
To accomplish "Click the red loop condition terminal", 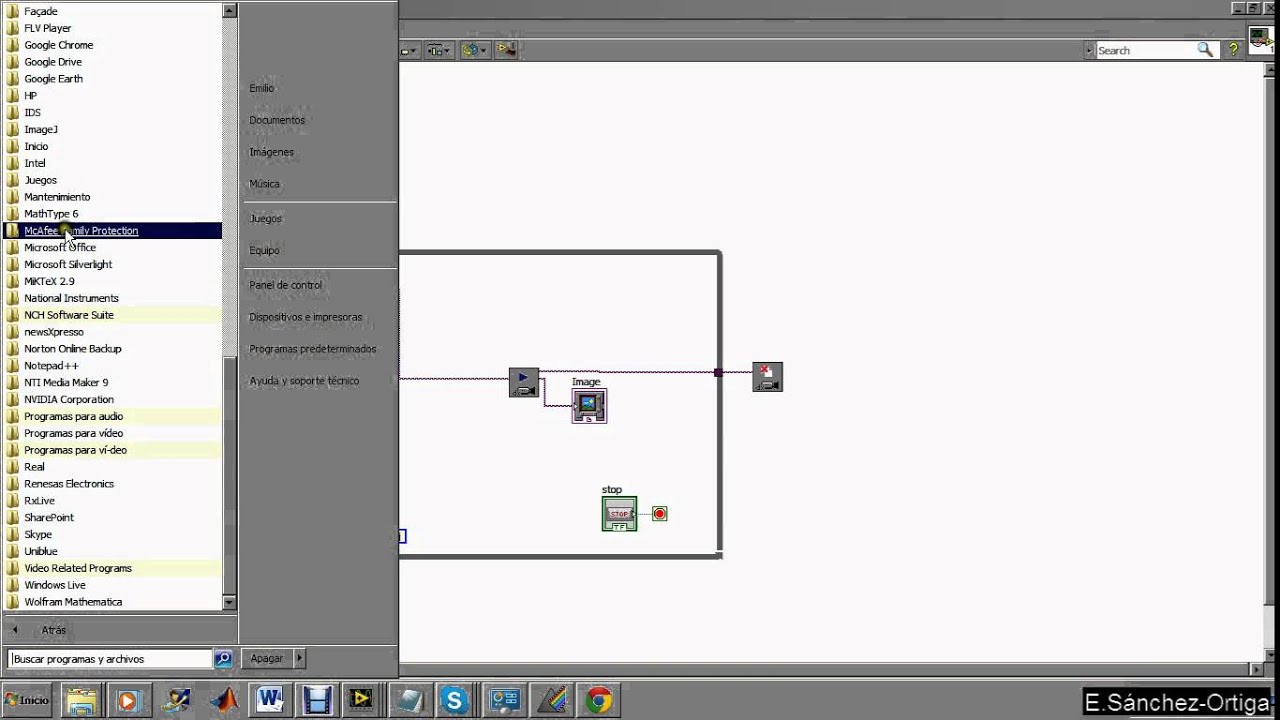I will click(x=659, y=513).
